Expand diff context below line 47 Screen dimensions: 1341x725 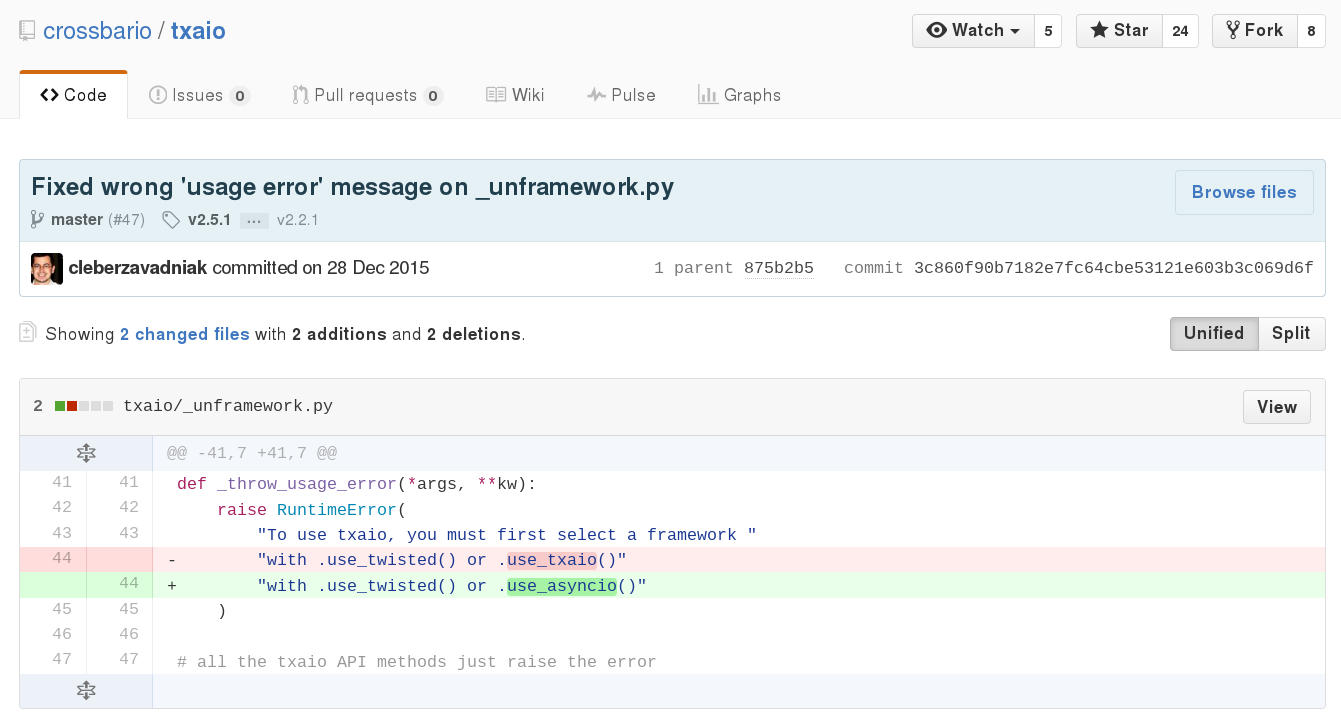point(86,691)
